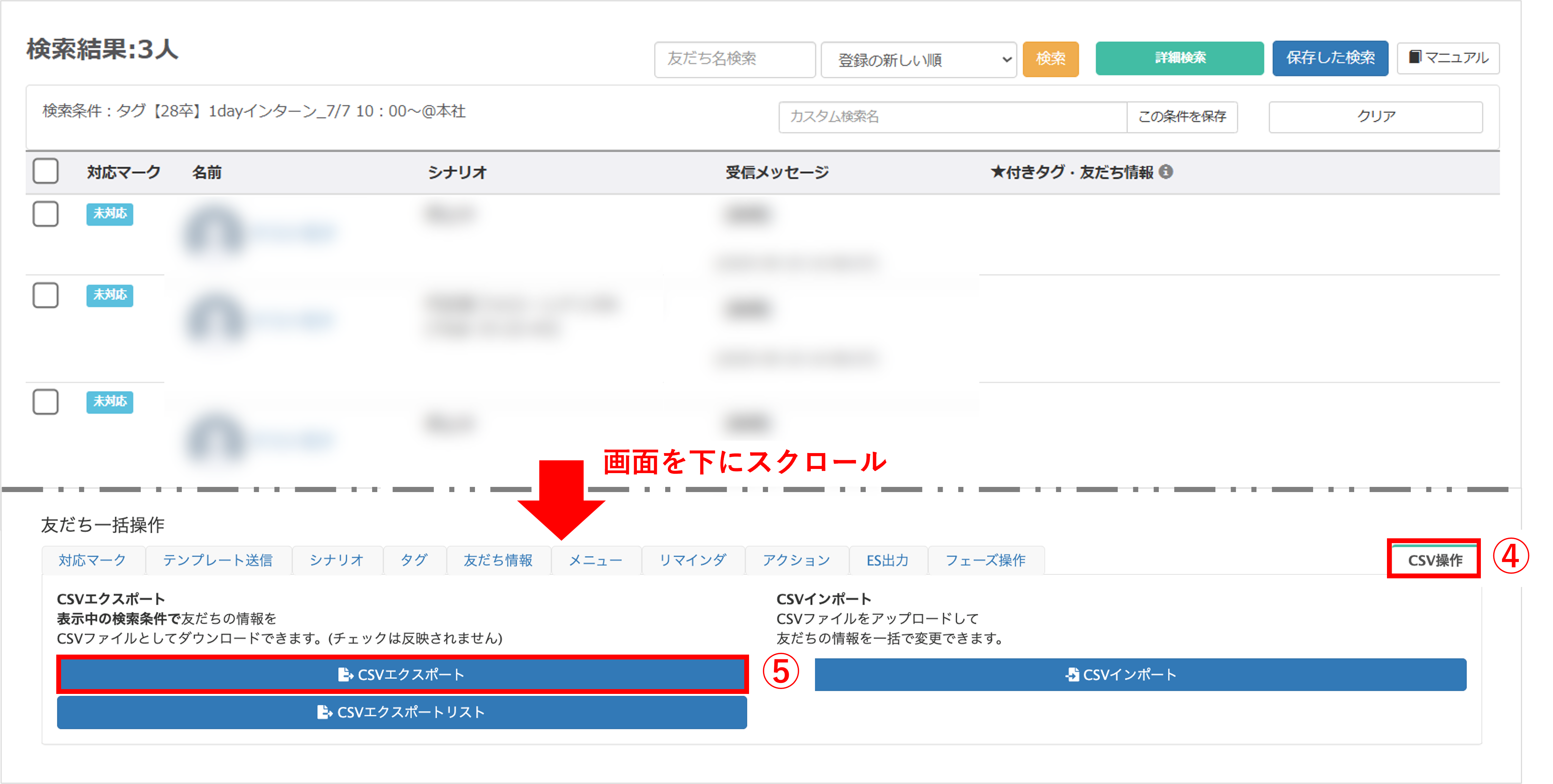Focus the 友だち名検索 input field

point(734,59)
